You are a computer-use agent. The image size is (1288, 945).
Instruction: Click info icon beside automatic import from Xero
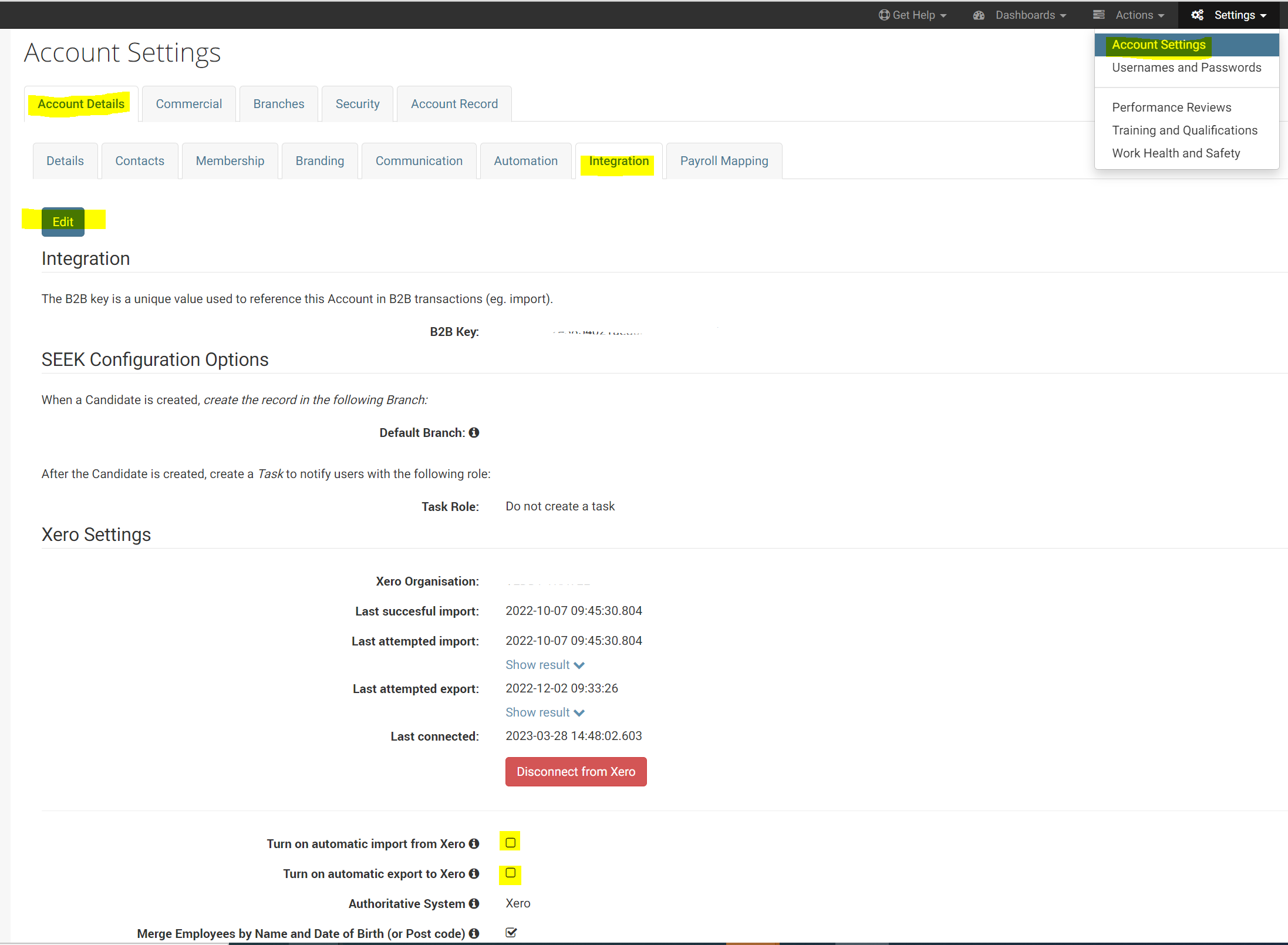pyautogui.click(x=474, y=844)
